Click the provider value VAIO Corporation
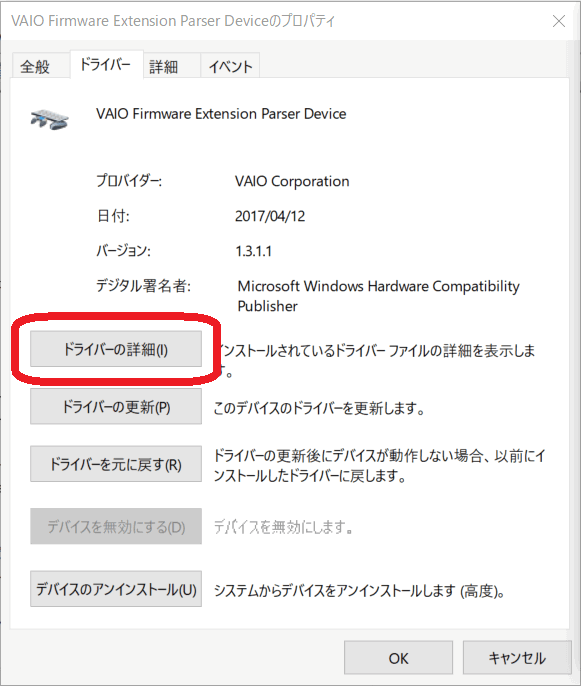Screen dimensions: 581x686 point(292,181)
